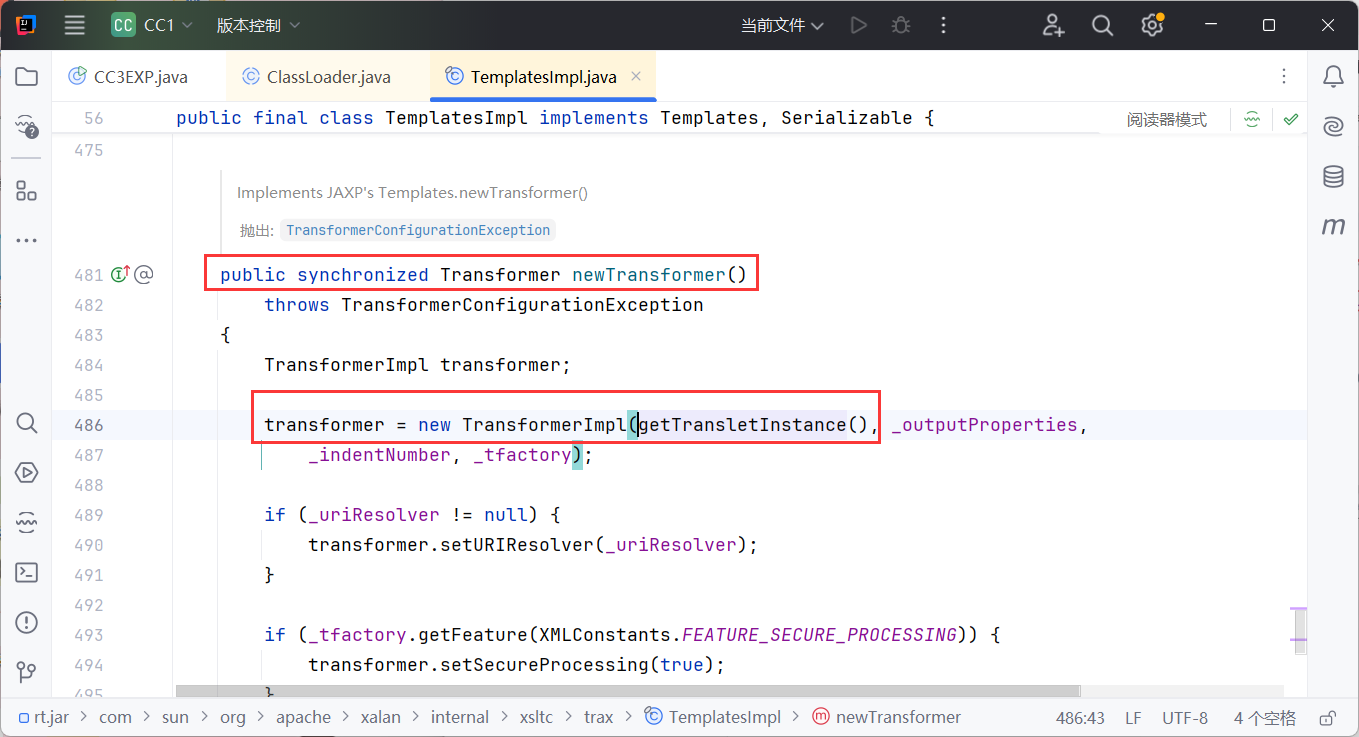Image resolution: width=1359 pixels, height=737 pixels.
Task: Open the Notifications bell panel
Action: point(1333,77)
